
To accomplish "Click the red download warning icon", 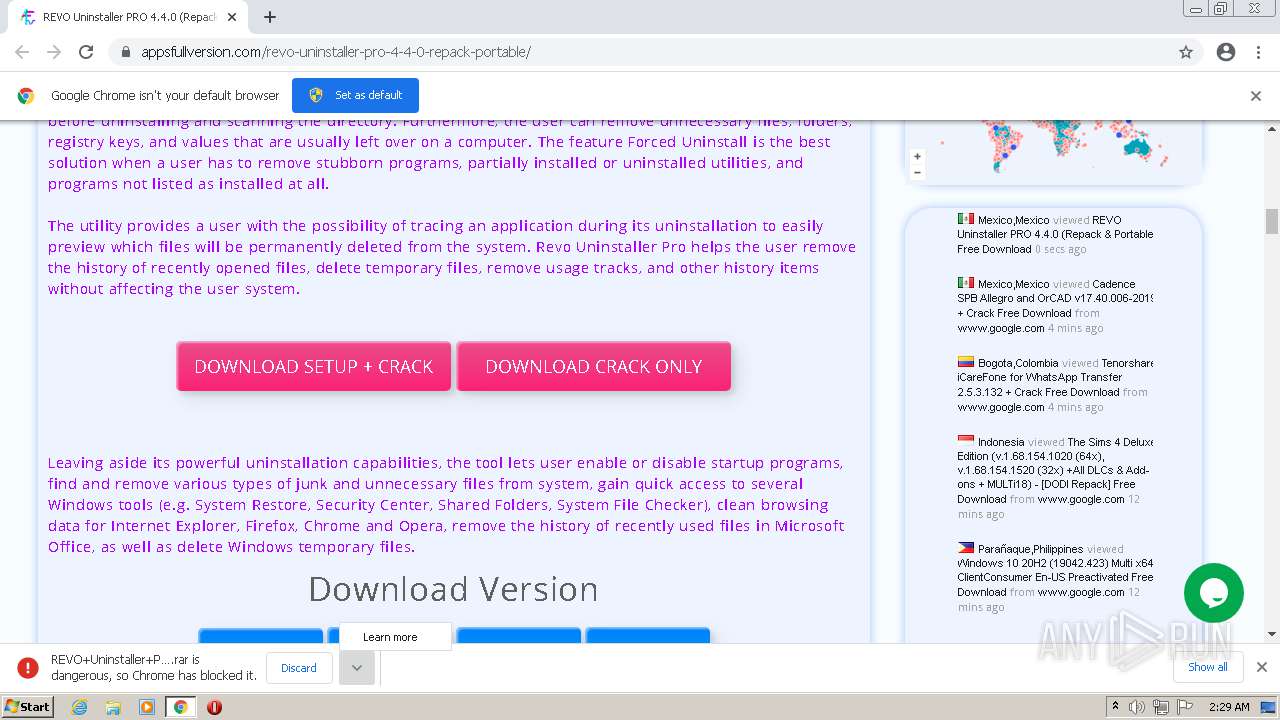I will click(28, 667).
